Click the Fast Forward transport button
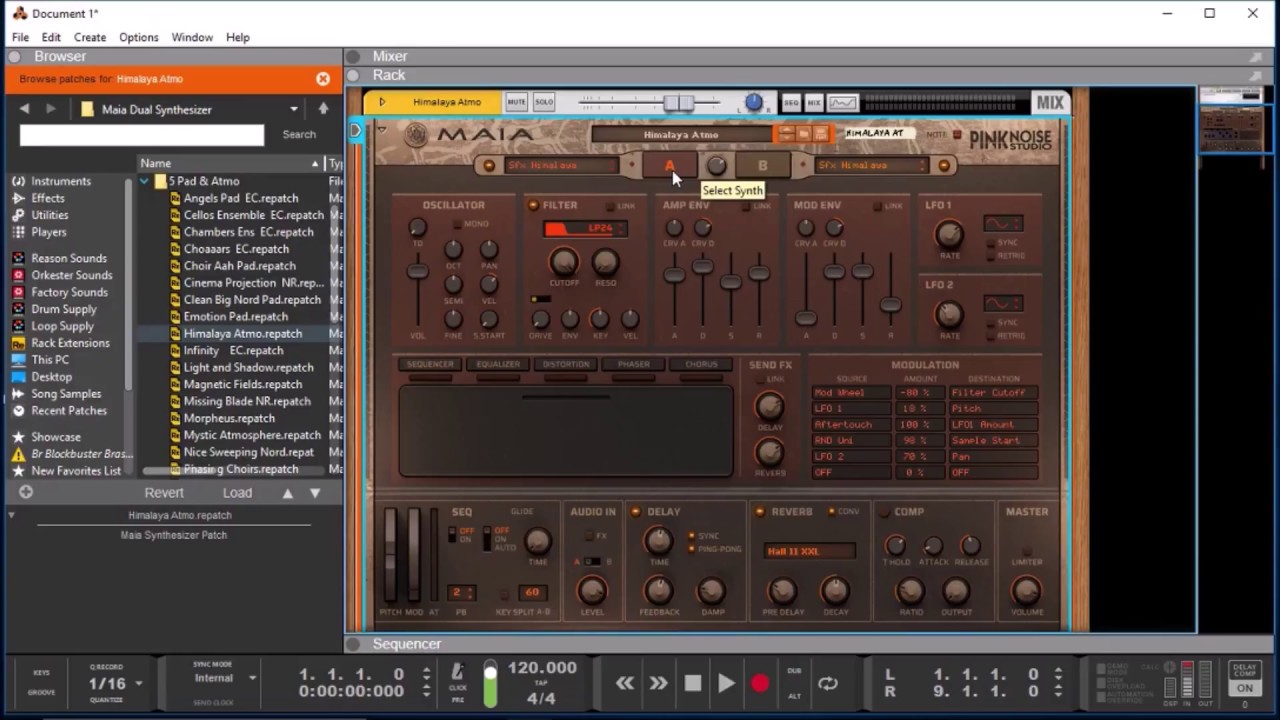The image size is (1280, 720). coord(658,683)
